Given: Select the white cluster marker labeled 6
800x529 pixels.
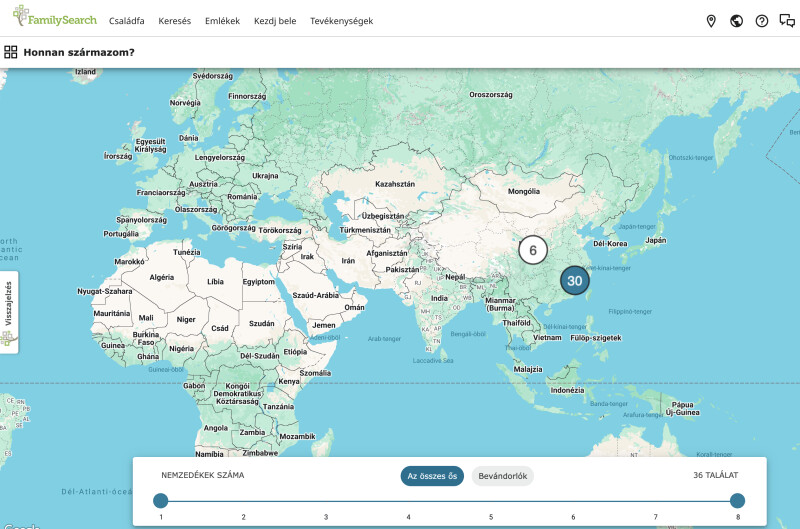Looking at the screenshot, I should pyautogui.click(x=533, y=250).
